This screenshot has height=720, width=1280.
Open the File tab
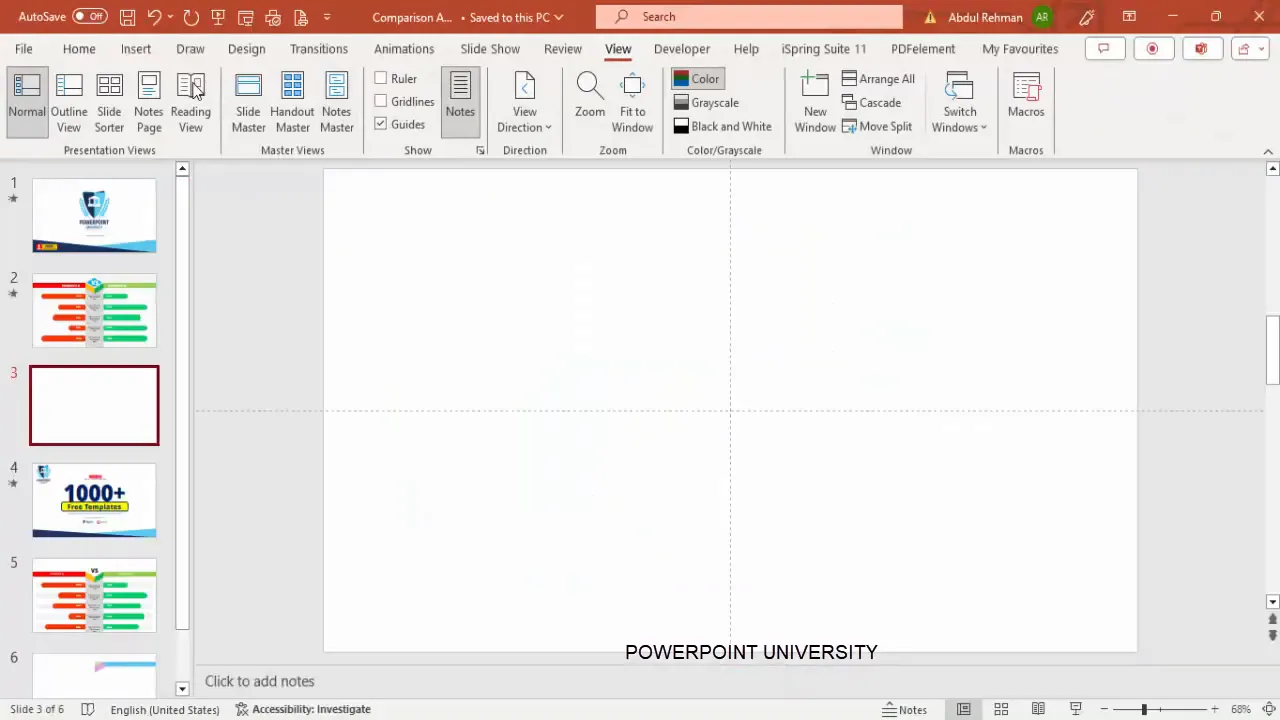[23, 49]
